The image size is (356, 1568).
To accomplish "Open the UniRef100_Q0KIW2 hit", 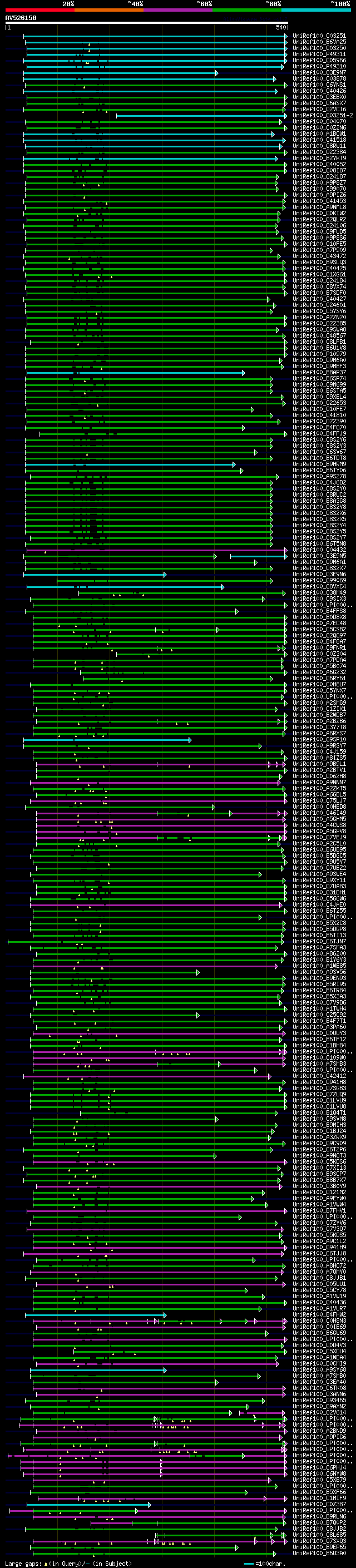I will [319, 214].
